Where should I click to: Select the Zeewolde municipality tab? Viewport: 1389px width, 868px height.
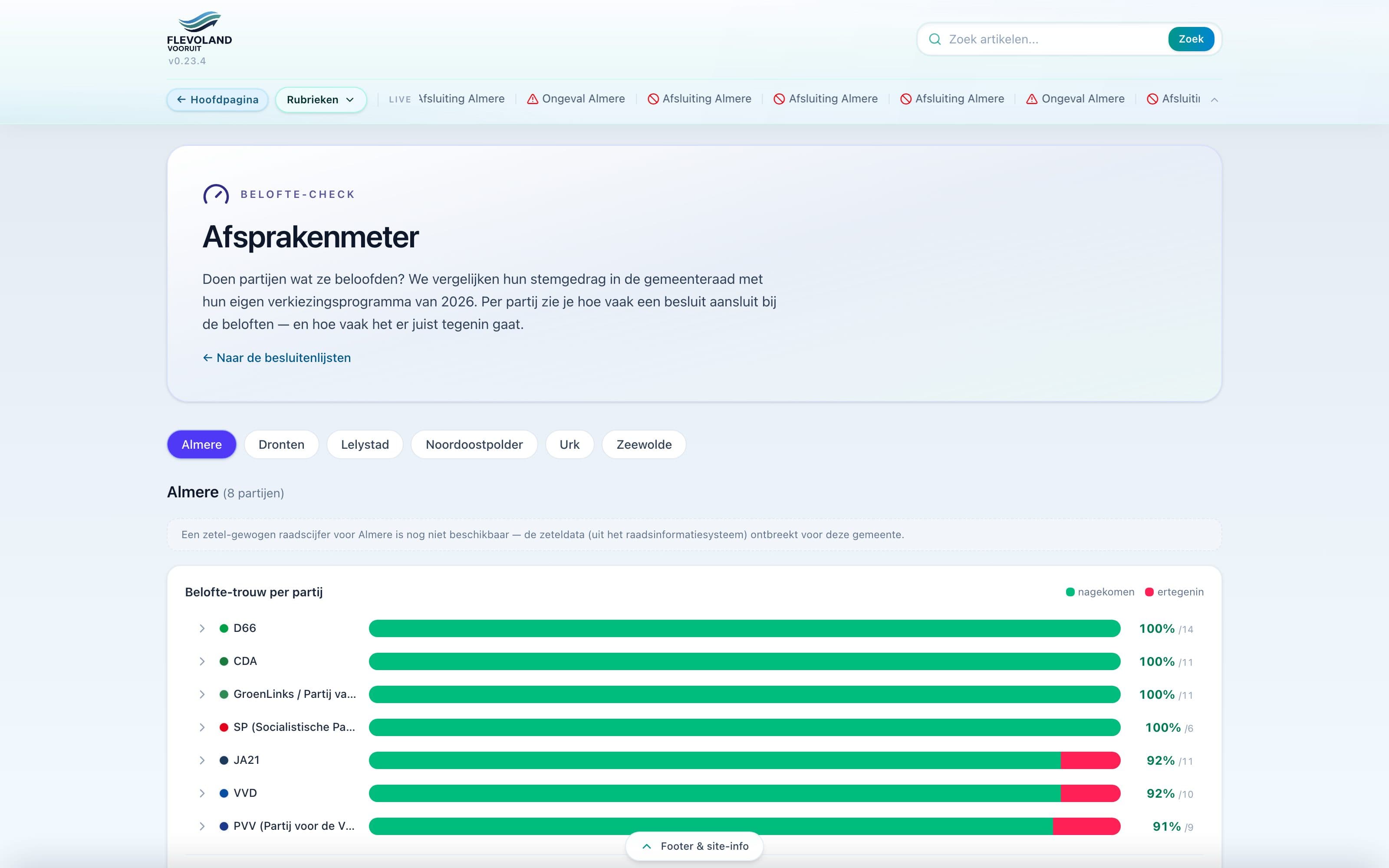coord(644,444)
